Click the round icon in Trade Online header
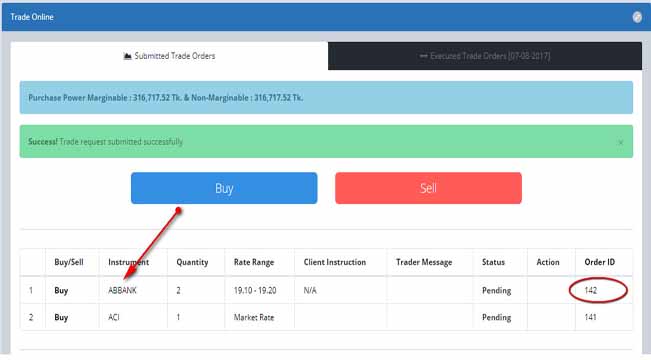 coord(637,17)
